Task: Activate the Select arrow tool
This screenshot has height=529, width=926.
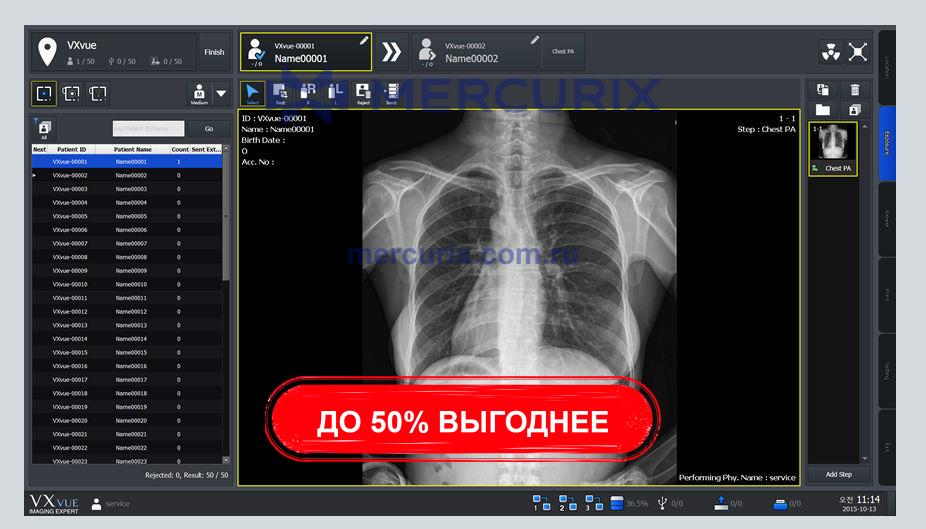Action: 252,94
